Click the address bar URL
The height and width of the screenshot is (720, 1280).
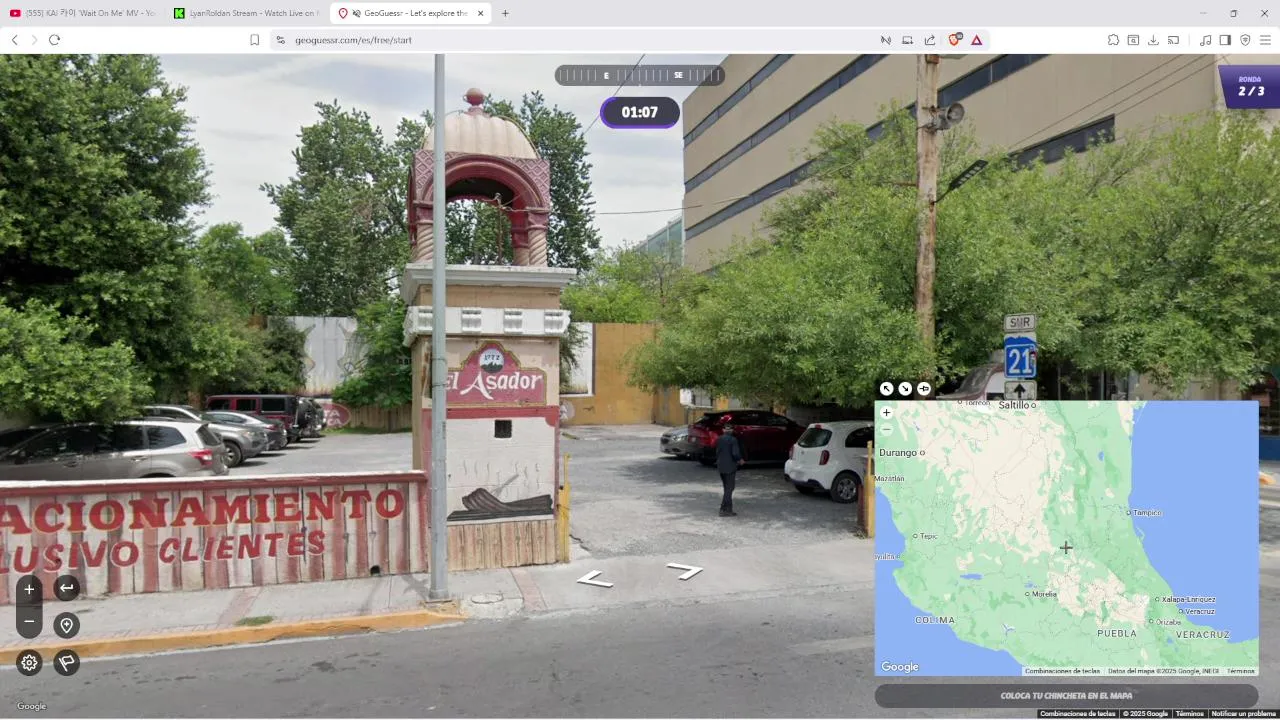[353, 40]
